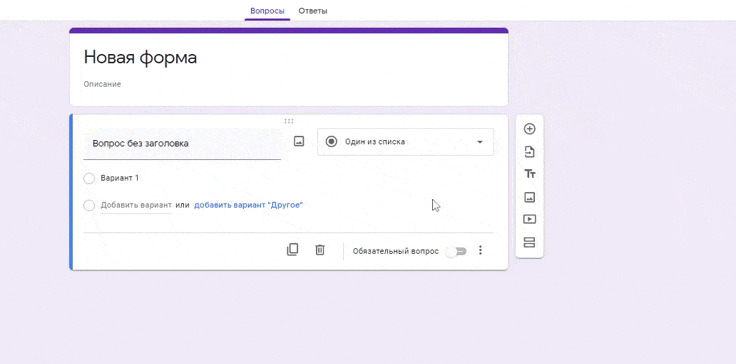
Task: Click the 'Добавить вариант' text
Action: click(x=136, y=205)
